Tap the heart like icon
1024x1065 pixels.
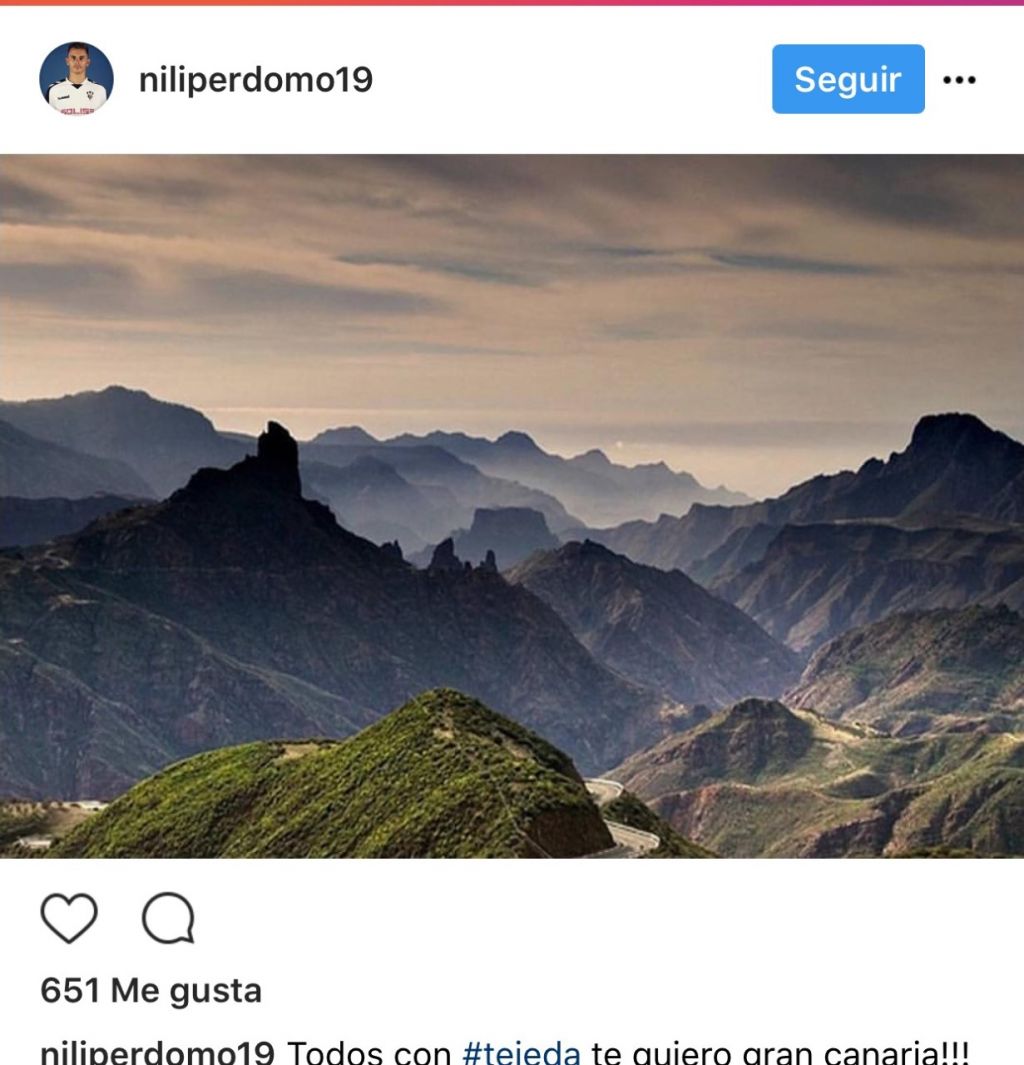pos(69,918)
